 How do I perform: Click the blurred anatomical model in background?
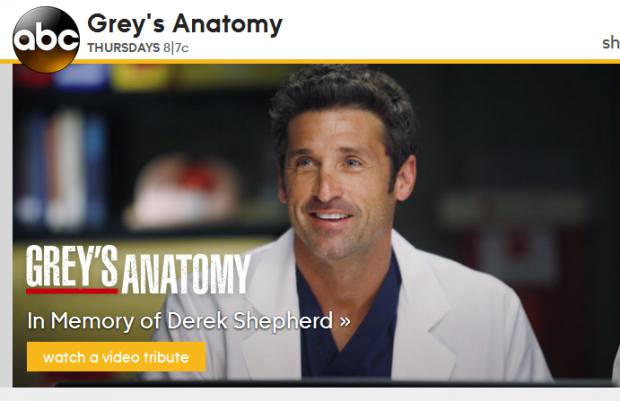[x=184, y=192]
